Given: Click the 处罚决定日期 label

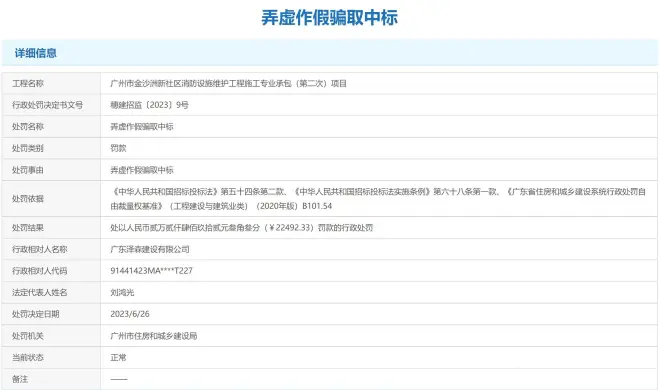Looking at the screenshot, I should click(36, 314).
